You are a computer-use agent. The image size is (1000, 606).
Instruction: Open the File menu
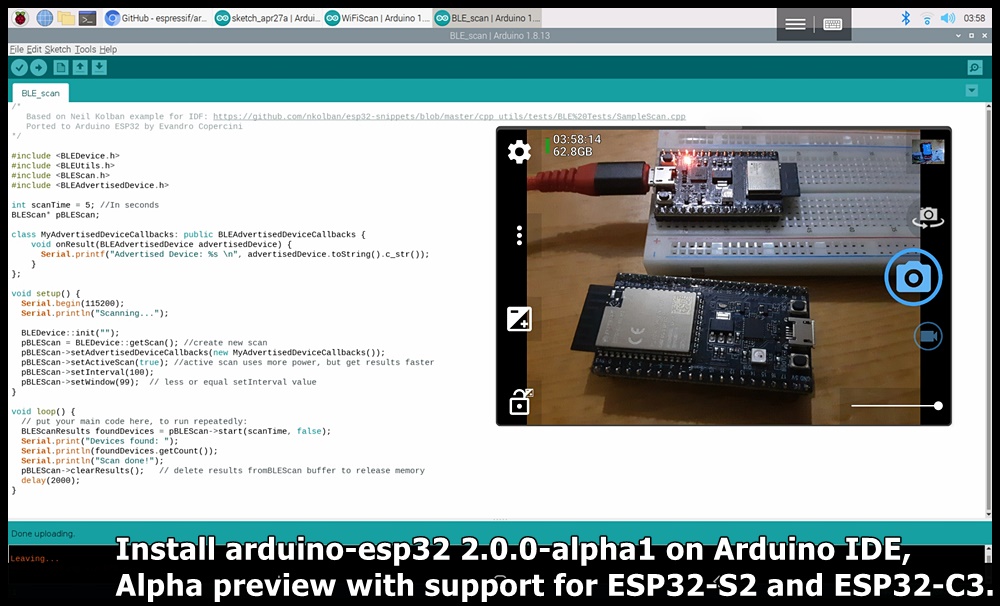click(17, 49)
